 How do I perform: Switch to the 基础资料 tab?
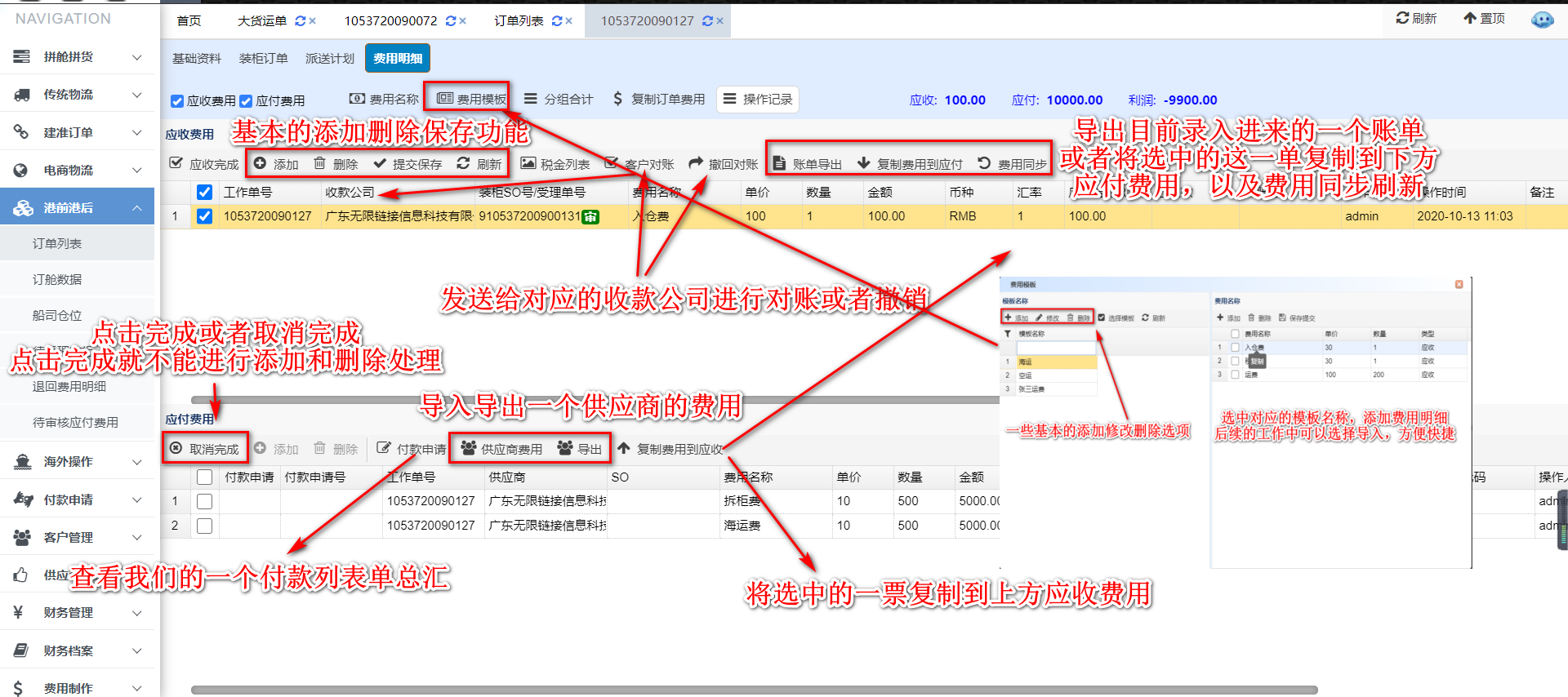pyautogui.click(x=196, y=59)
